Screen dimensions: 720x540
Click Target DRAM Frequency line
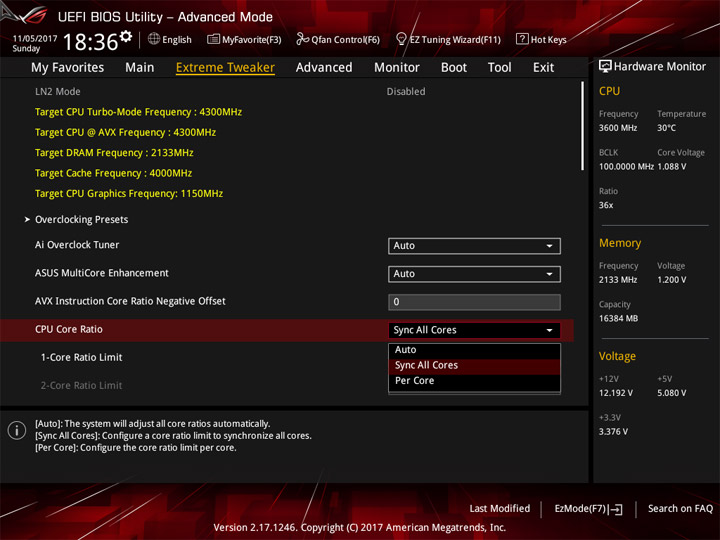[114, 153]
